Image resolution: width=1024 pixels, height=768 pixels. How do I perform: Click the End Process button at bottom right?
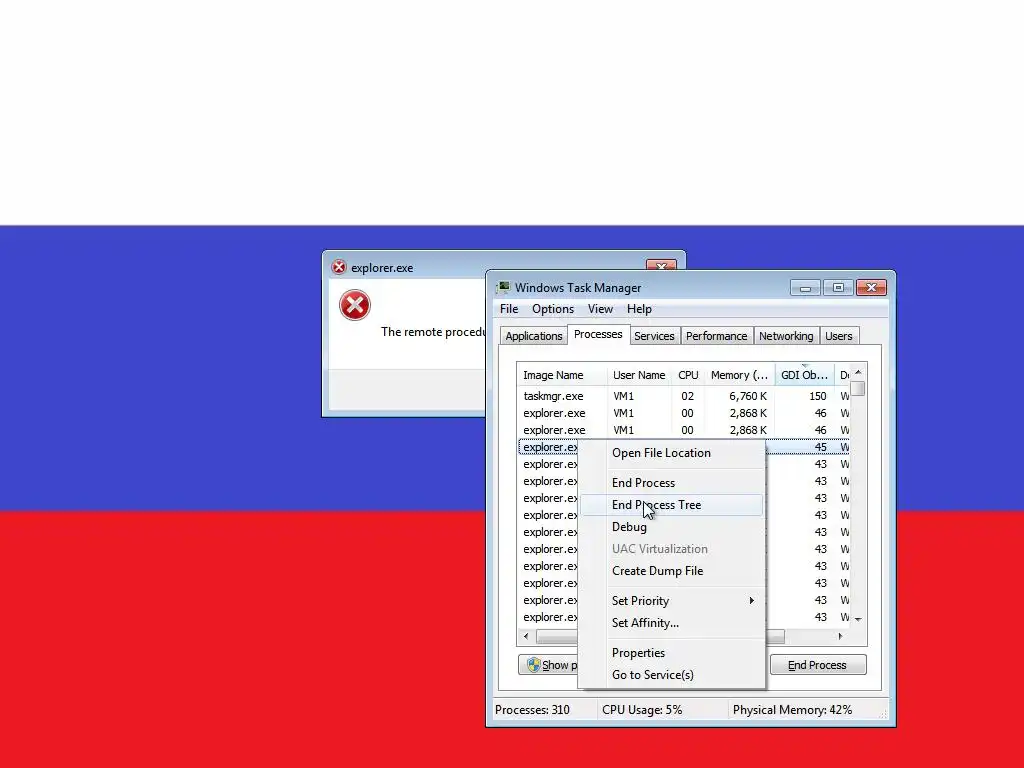818,665
